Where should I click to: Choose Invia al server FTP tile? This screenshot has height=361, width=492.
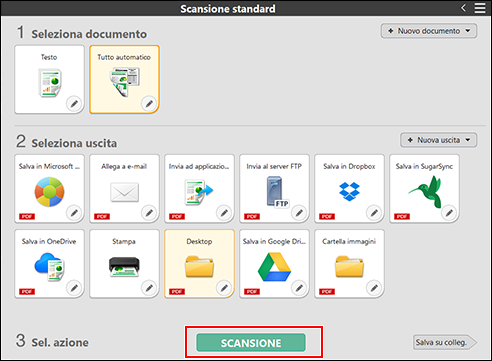(x=274, y=188)
